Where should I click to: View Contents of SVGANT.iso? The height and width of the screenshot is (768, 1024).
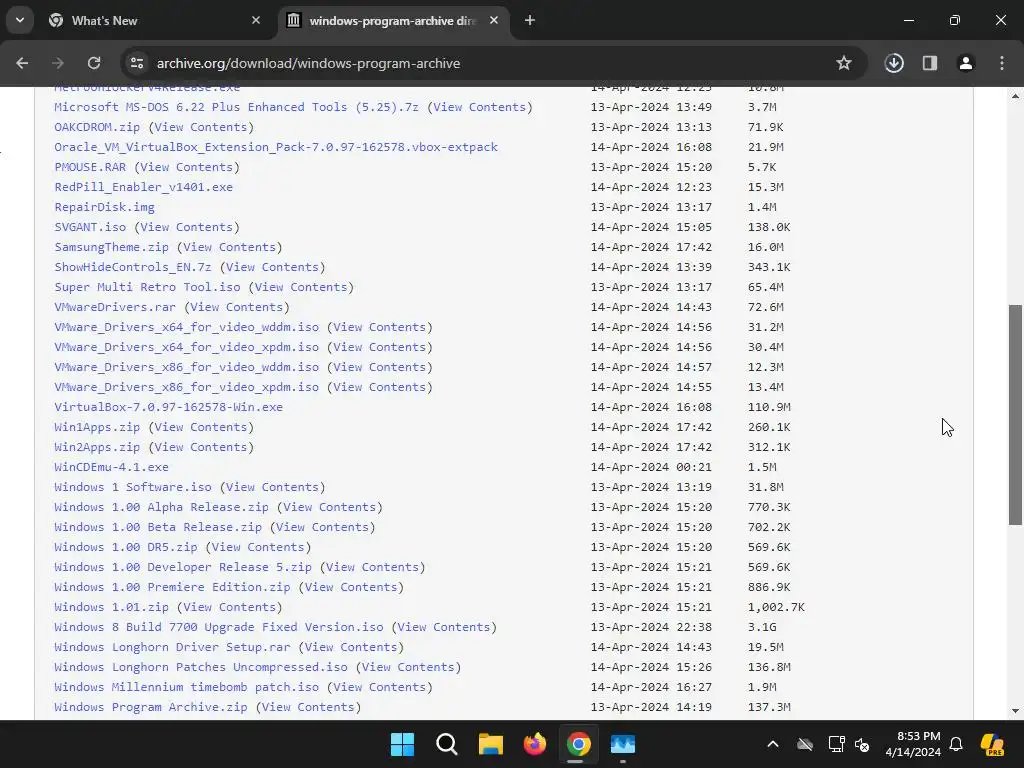[187, 227]
